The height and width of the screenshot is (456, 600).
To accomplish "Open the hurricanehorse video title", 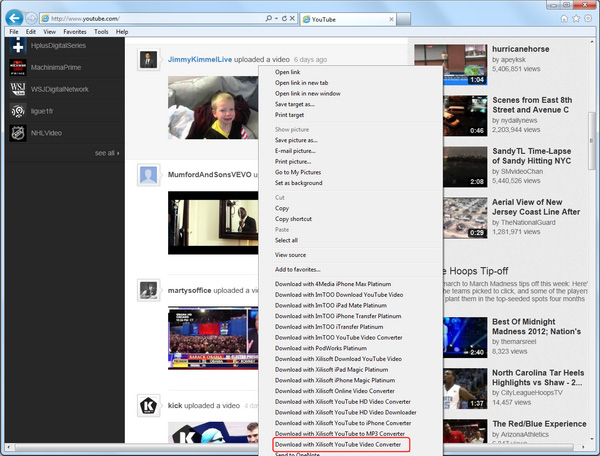I will click(520, 49).
